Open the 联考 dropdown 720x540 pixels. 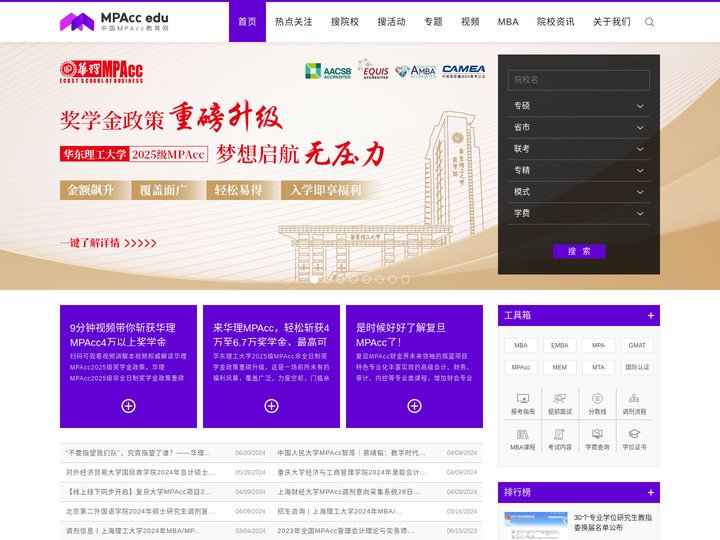coord(579,149)
